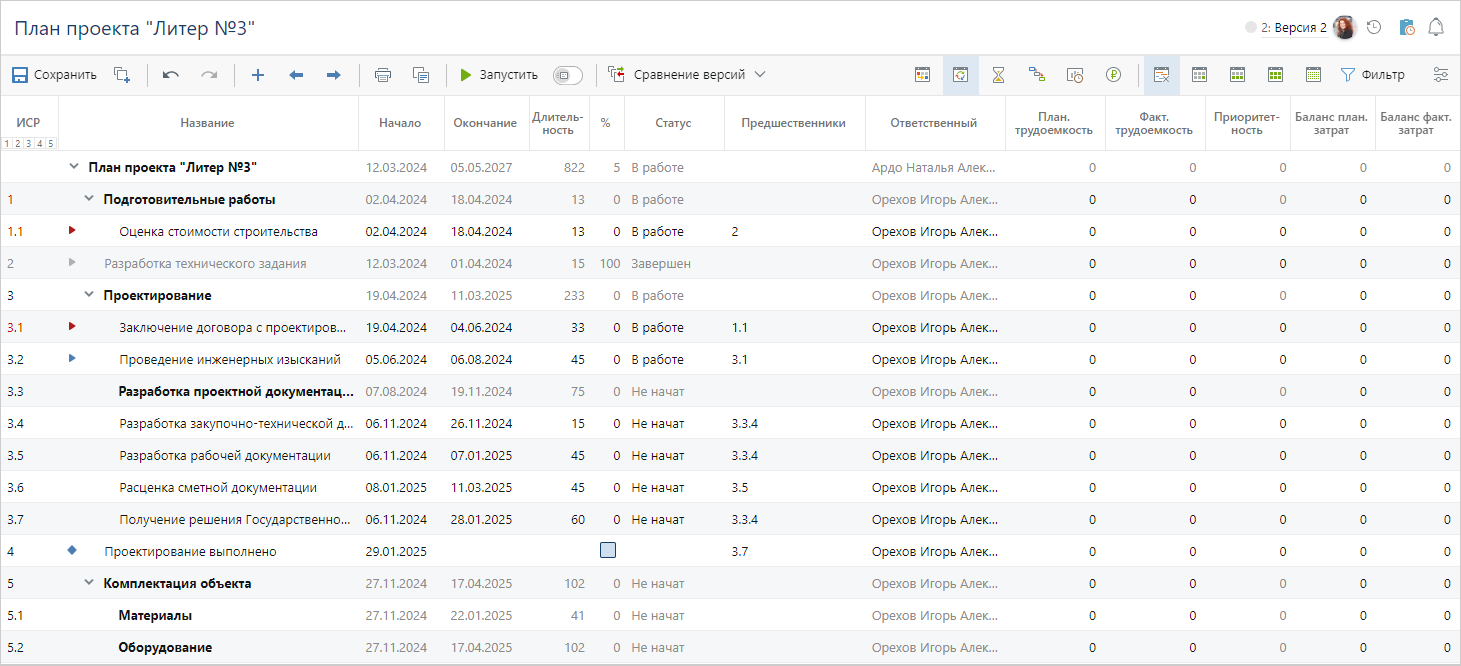Click the print icon
This screenshot has width=1461, height=666.
(382, 75)
